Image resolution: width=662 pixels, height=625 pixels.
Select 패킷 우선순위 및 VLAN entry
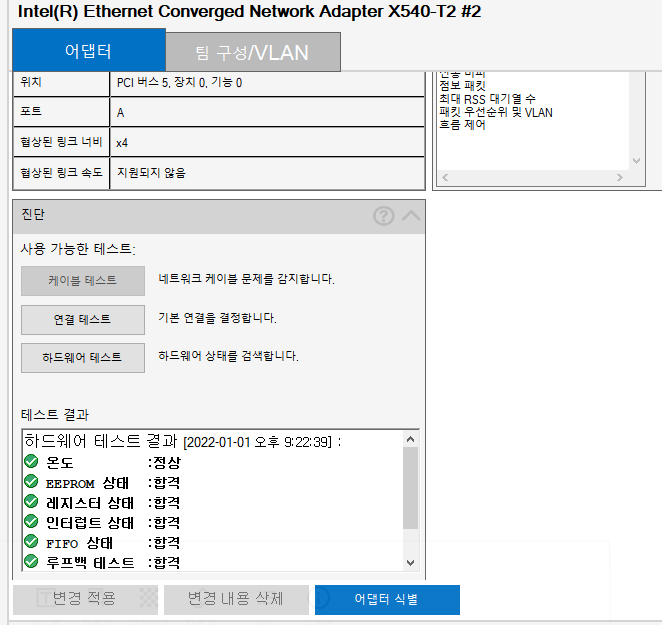496,112
